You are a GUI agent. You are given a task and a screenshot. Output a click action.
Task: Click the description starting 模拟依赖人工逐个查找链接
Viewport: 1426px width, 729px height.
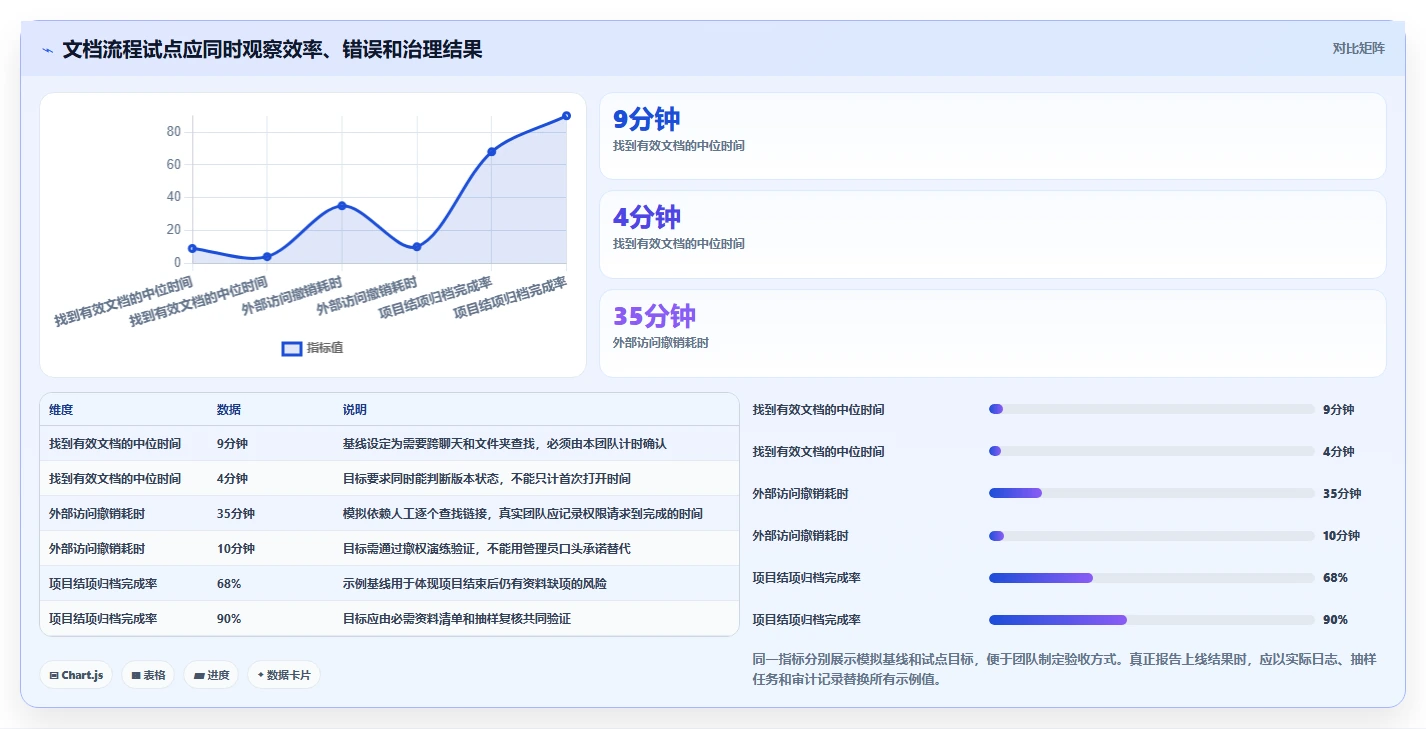click(x=523, y=514)
